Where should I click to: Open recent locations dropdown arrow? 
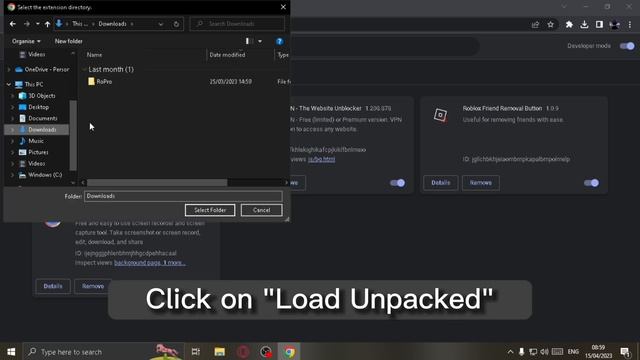[x=38, y=24]
